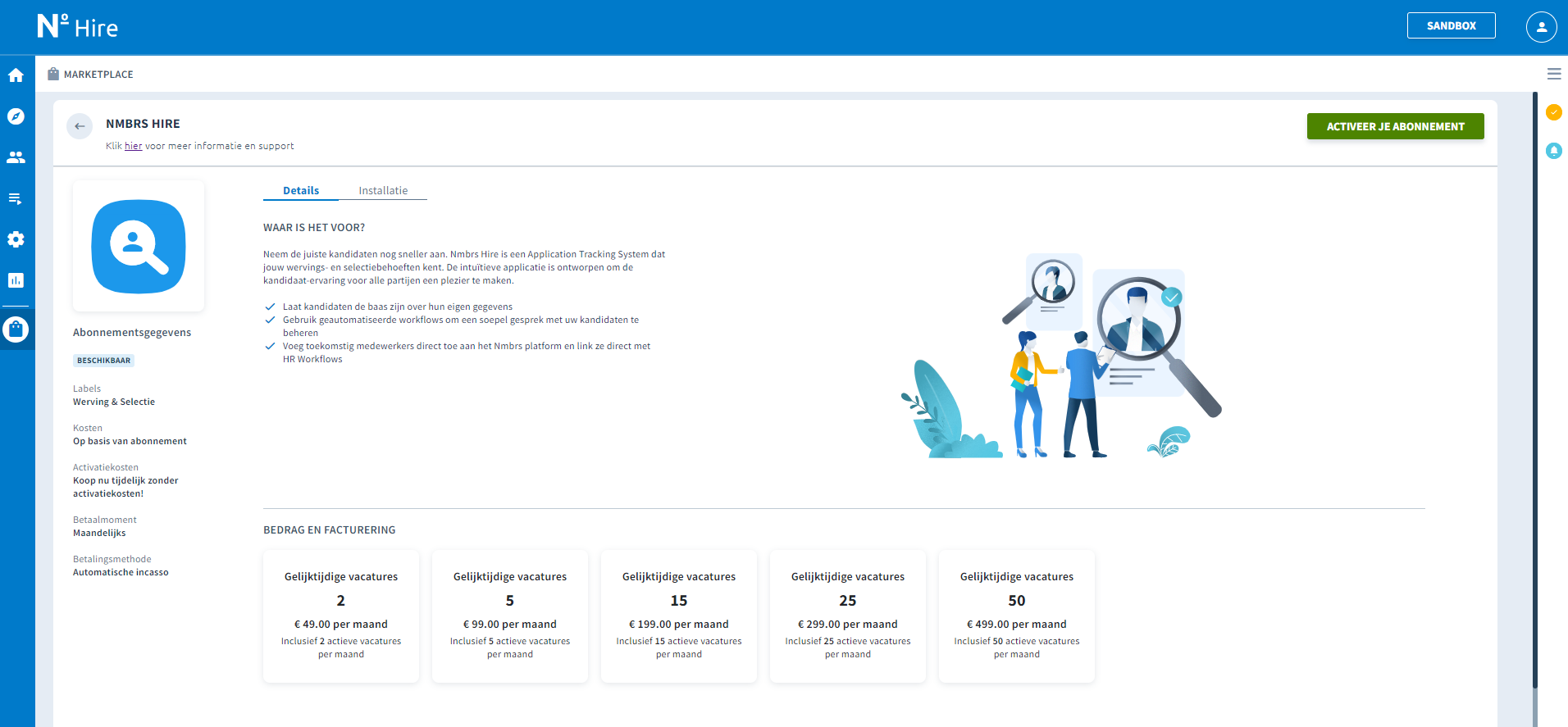Select the 2 vacatures plan card
This screenshot has width=1568, height=727.
coord(341,616)
